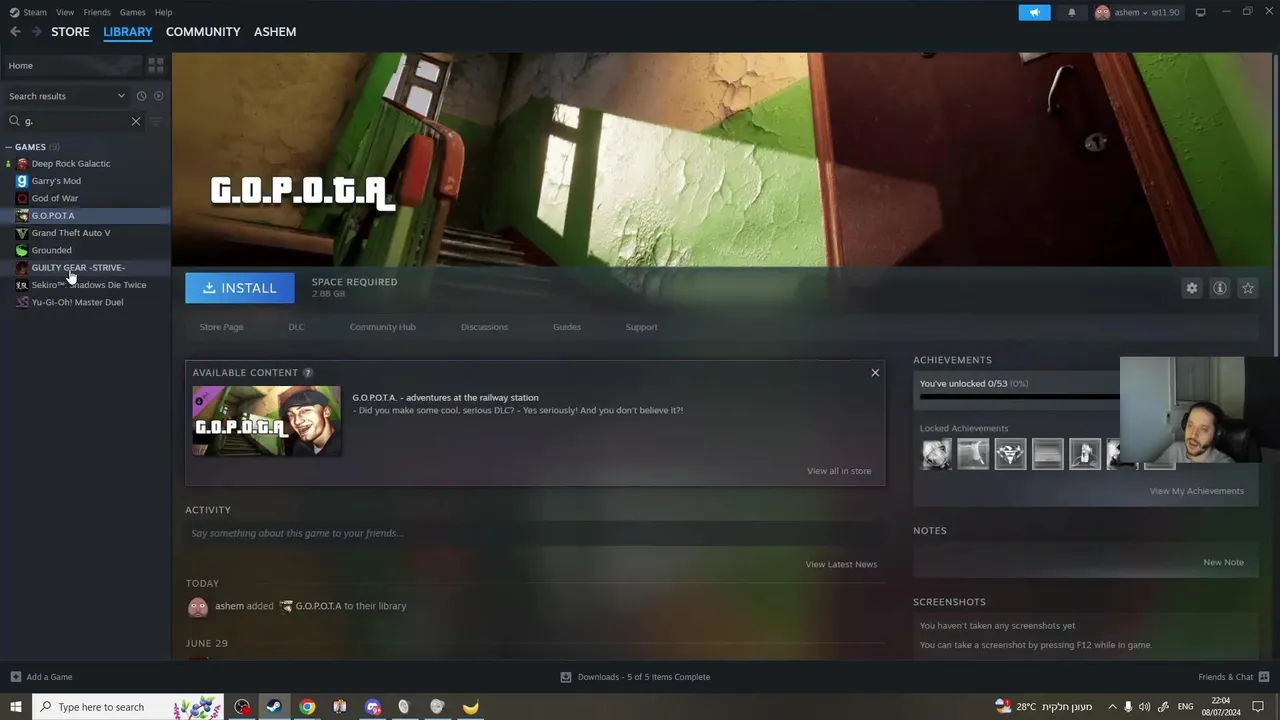Go to the STORE tab
The width and height of the screenshot is (1280, 720).
point(70,32)
